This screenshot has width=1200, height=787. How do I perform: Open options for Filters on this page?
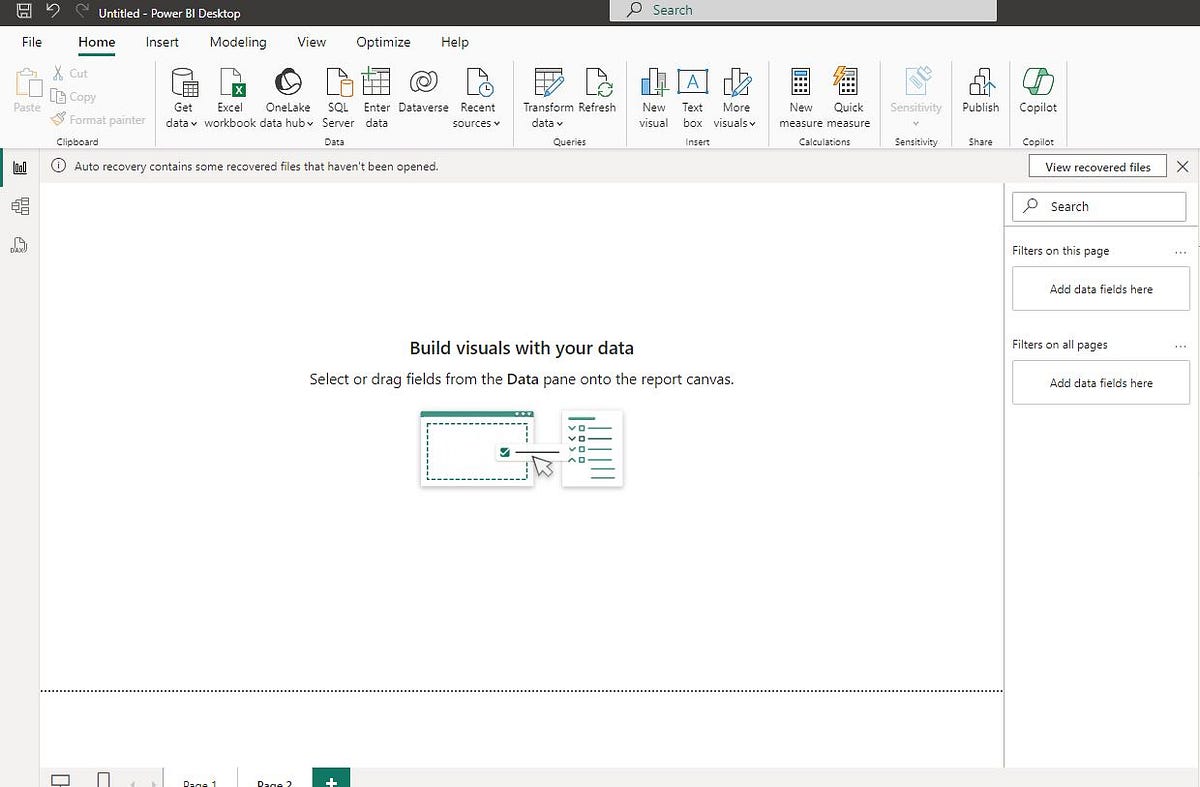point(1181,251)
